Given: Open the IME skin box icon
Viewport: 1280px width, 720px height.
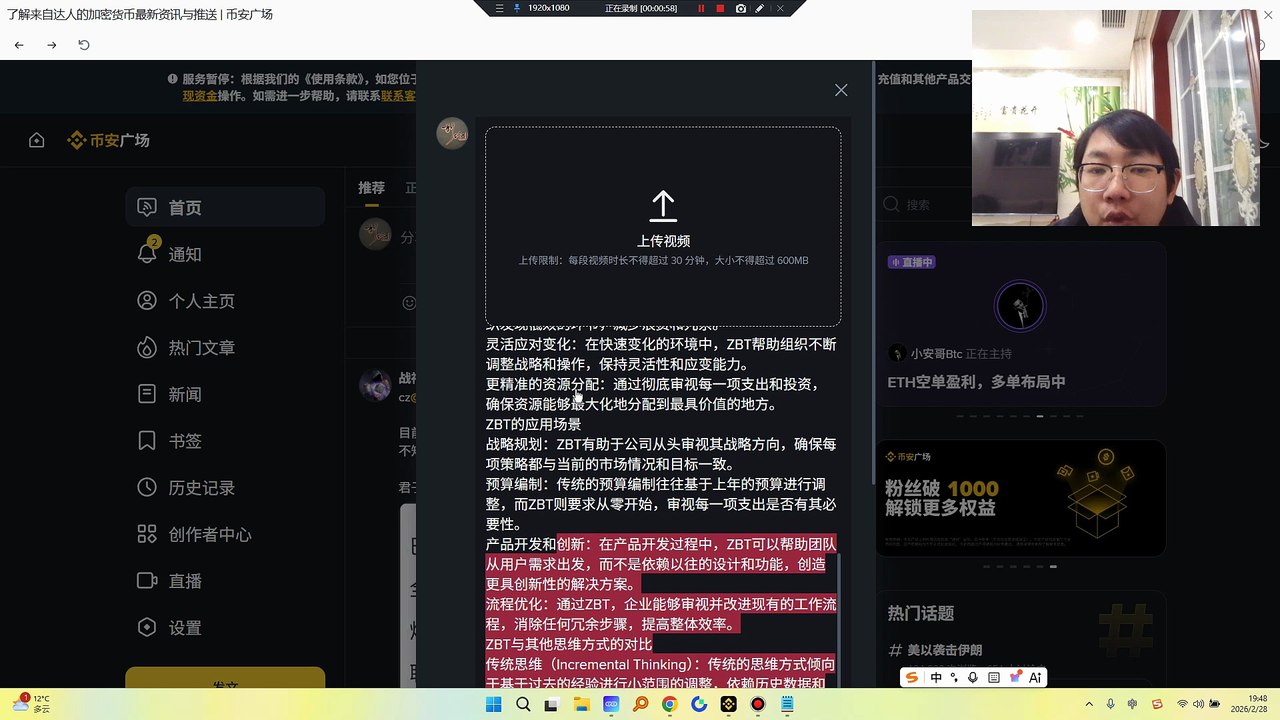Looking at the screenshot, I should point(1015,677).
